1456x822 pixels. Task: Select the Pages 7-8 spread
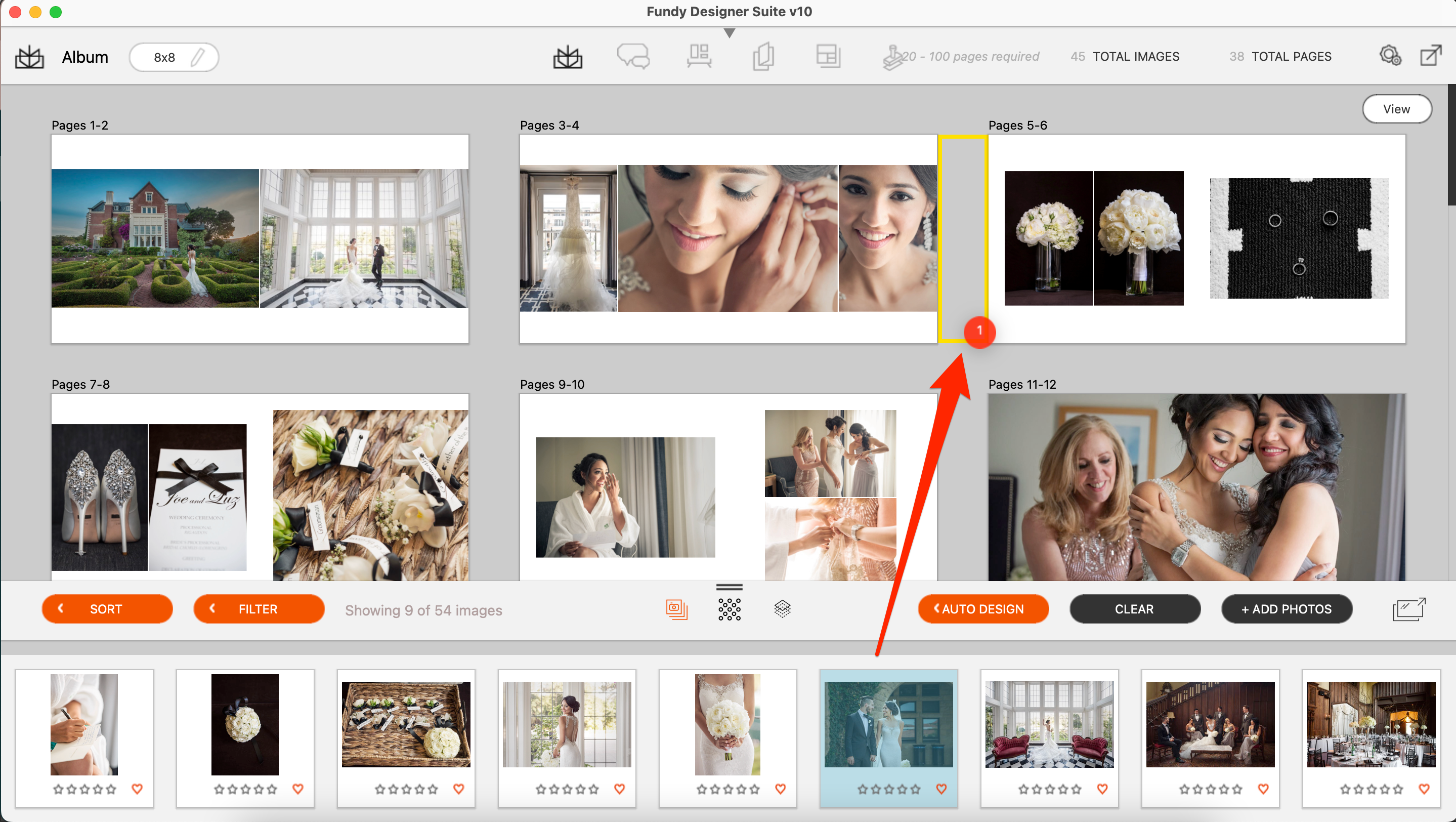pyautogui.click(x=260, y=487)
